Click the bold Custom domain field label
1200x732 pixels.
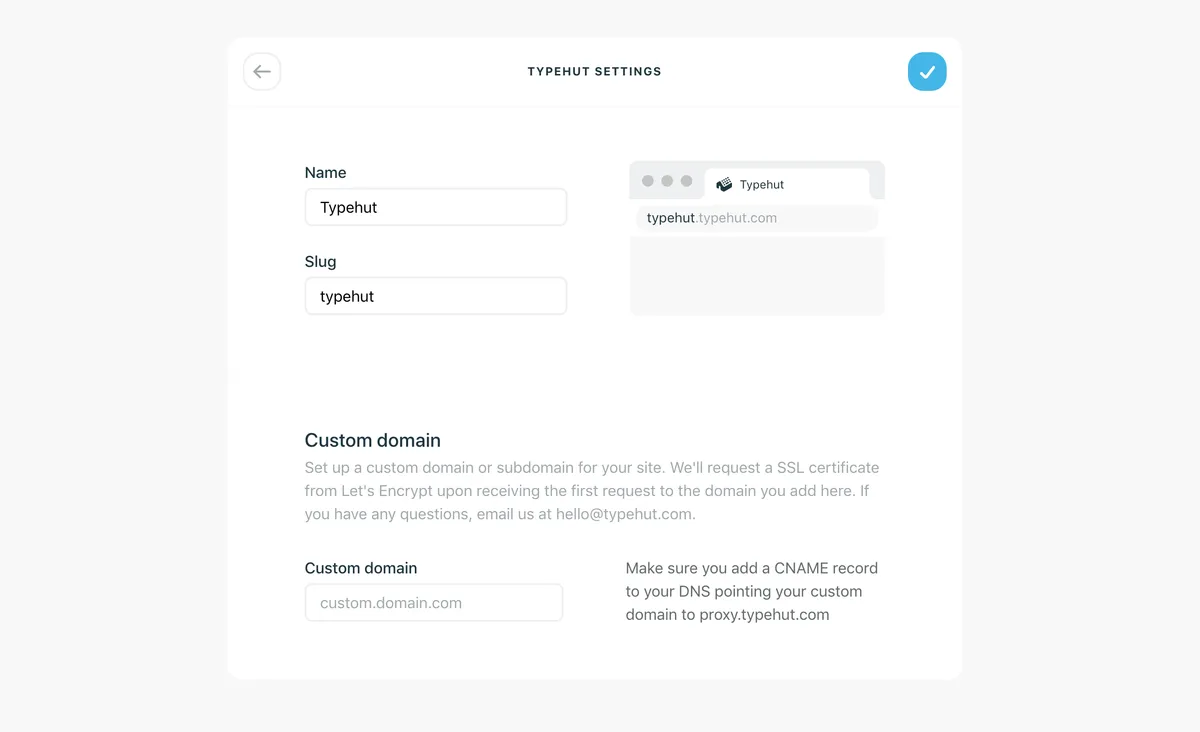coord(361,568)
